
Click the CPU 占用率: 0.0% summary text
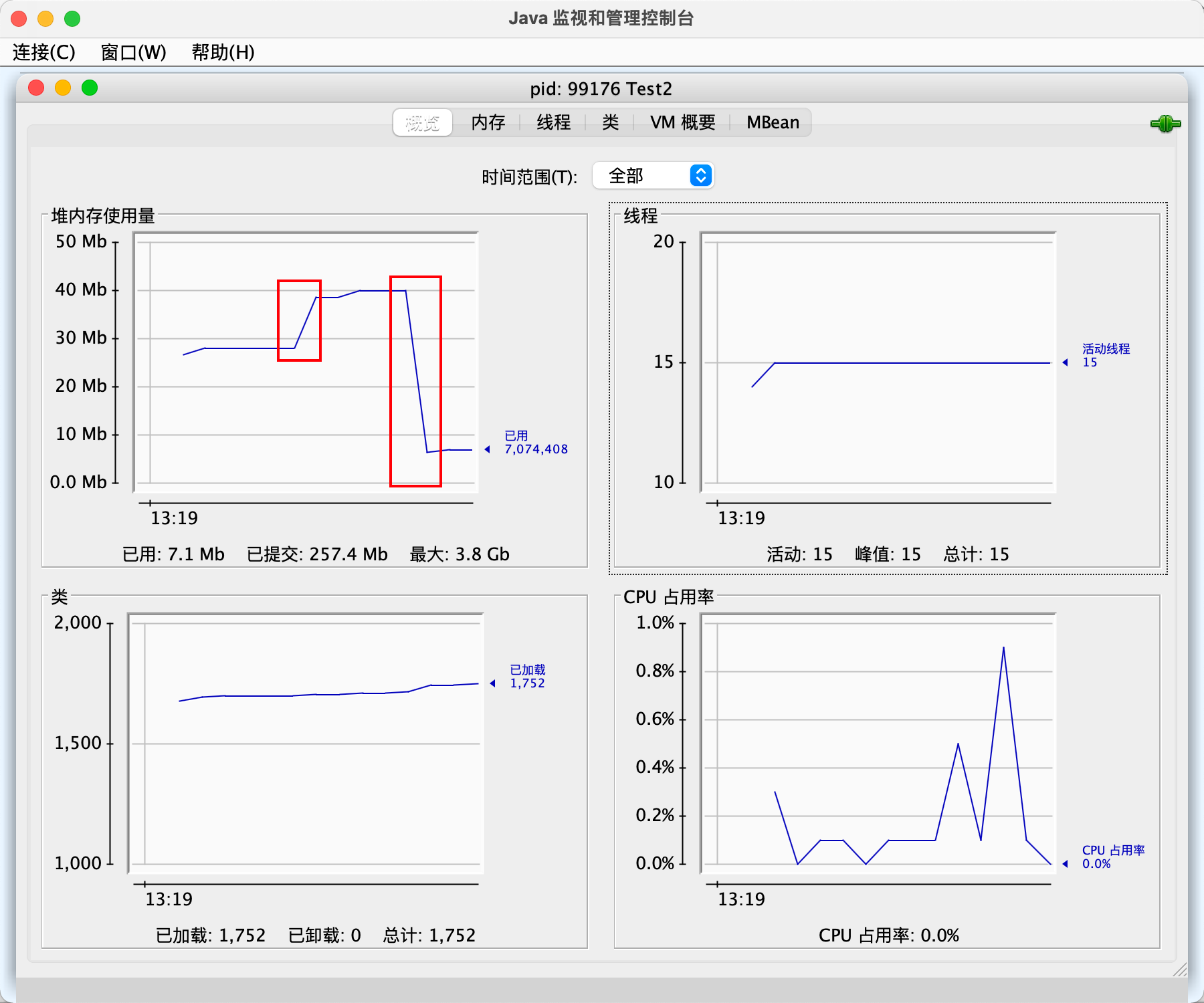tap(888, 935)
